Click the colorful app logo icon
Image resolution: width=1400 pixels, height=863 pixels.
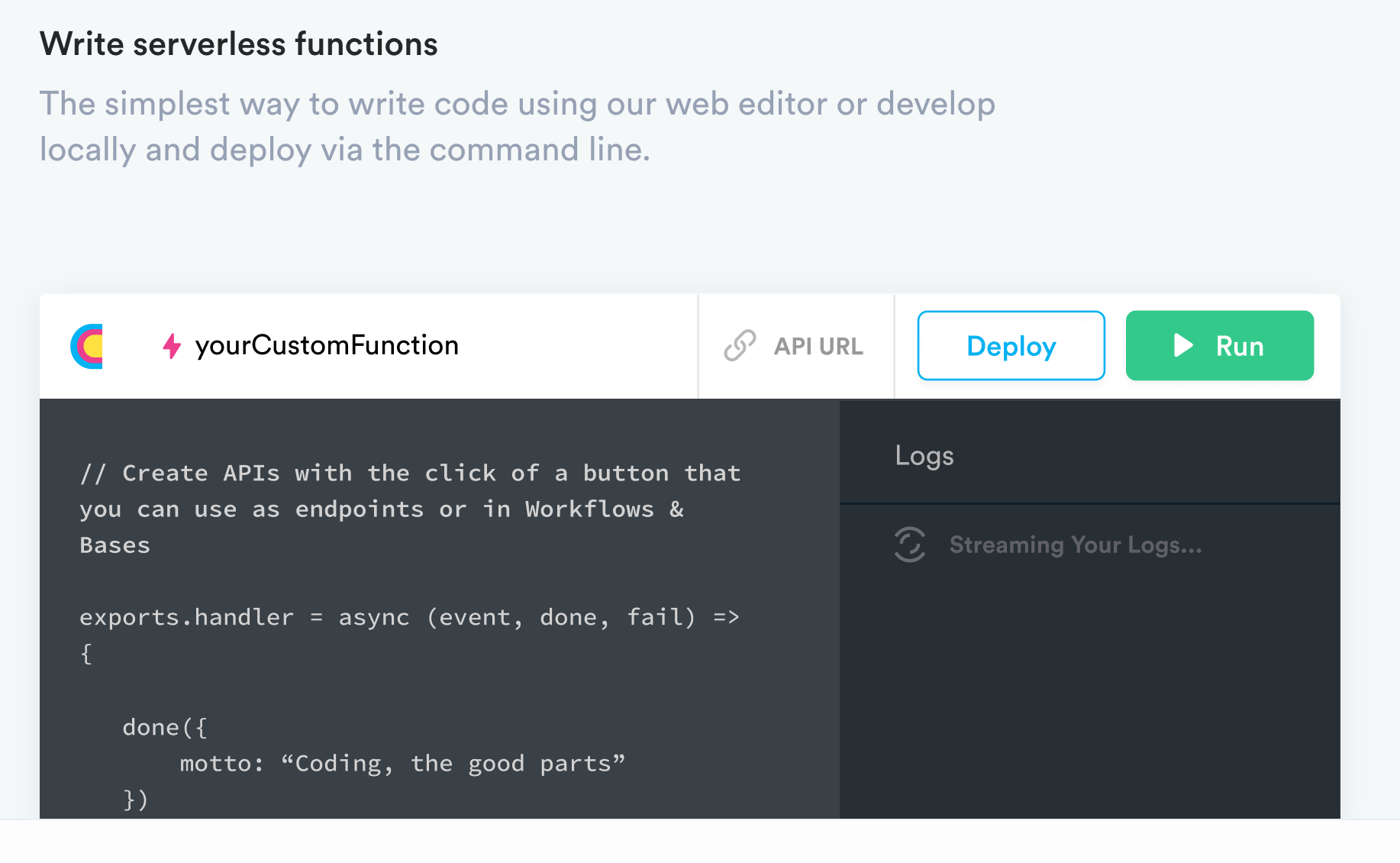click(86, 345)
